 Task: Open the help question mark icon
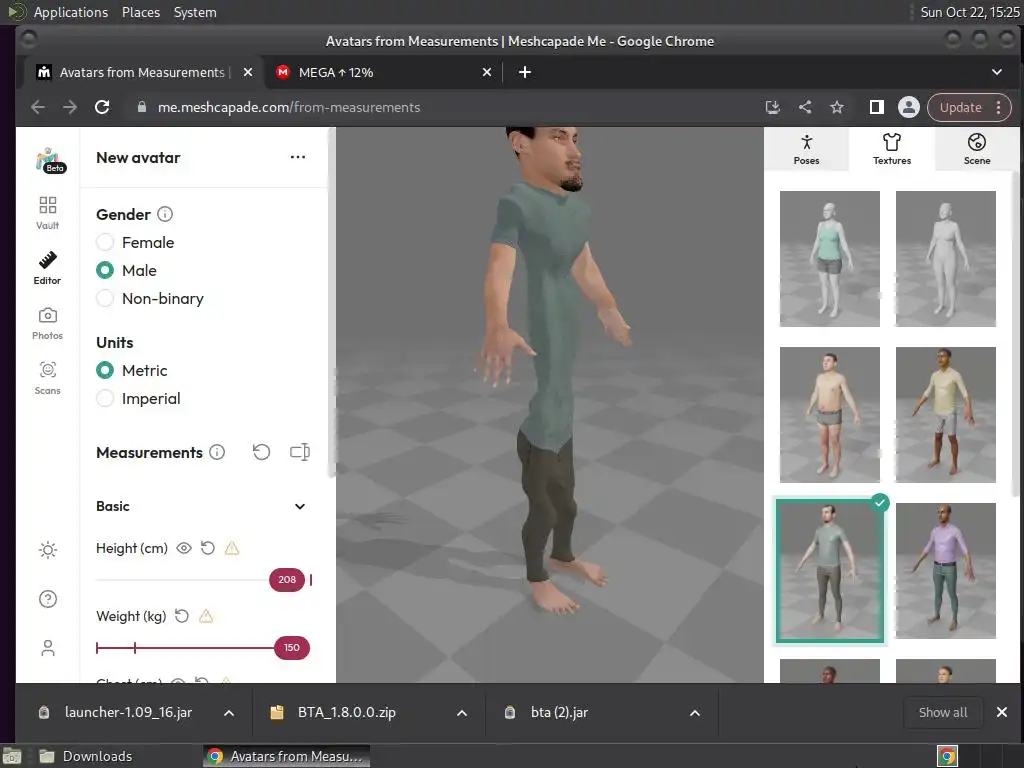point(48,599)
